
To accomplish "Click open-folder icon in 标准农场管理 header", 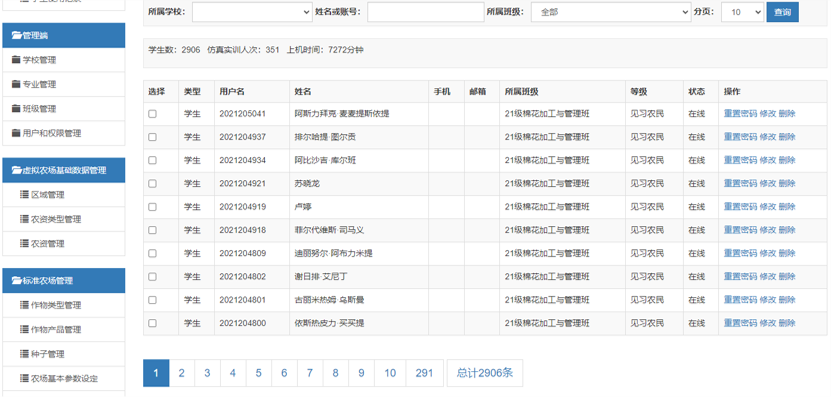I will [16, 281].
